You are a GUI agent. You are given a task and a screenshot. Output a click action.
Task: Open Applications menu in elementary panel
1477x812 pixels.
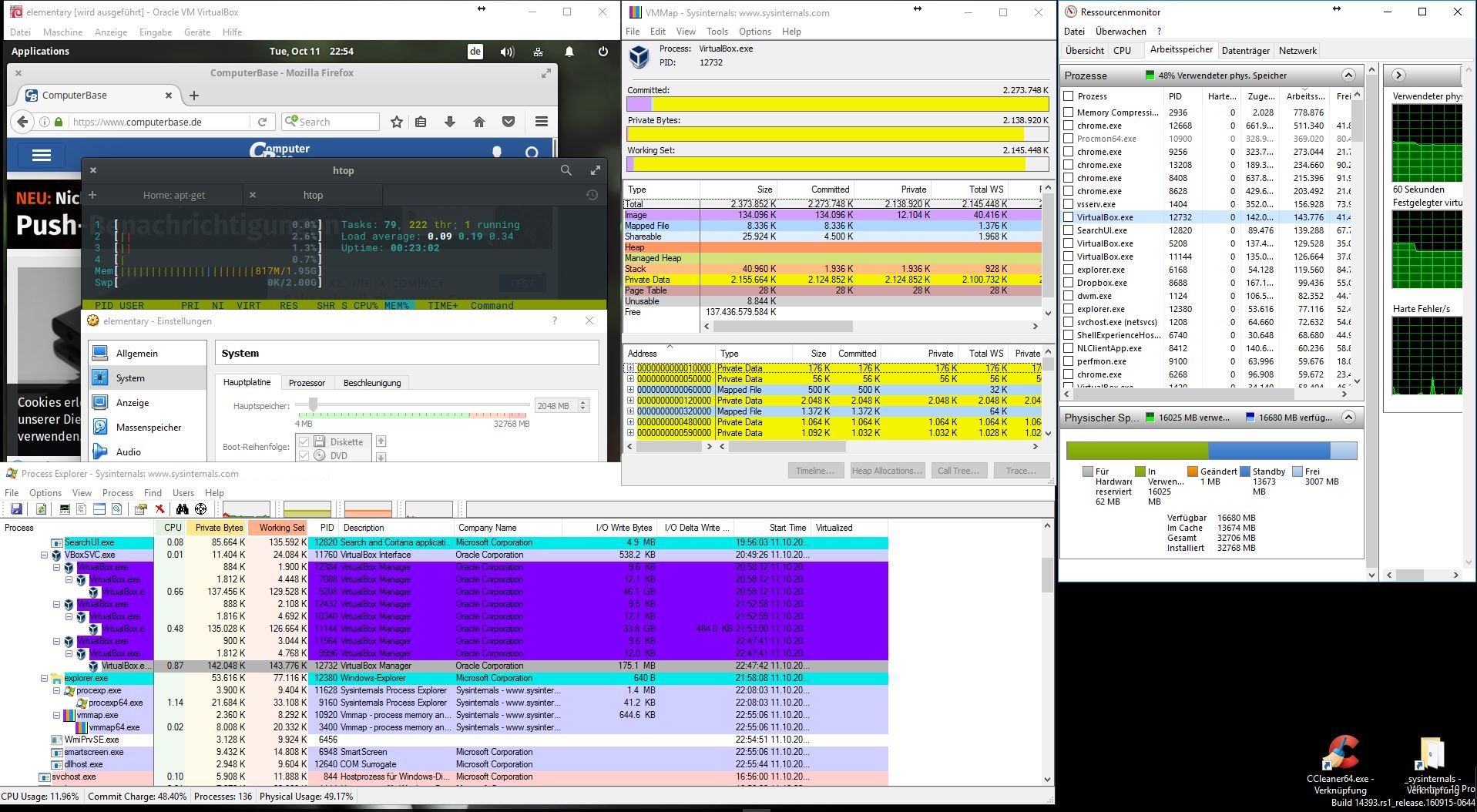coord(40,52)
